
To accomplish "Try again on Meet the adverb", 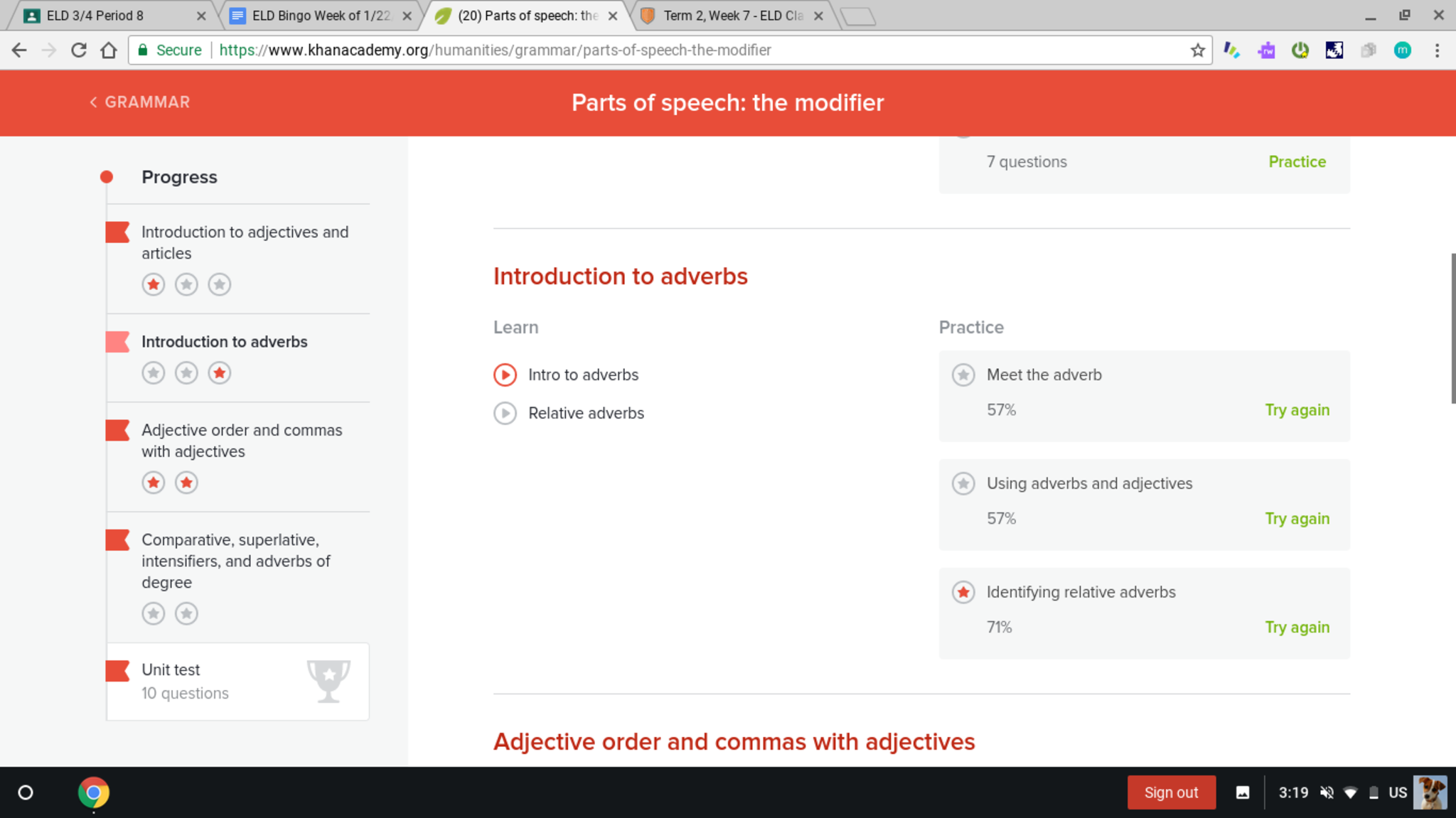I will (1297, 410).
